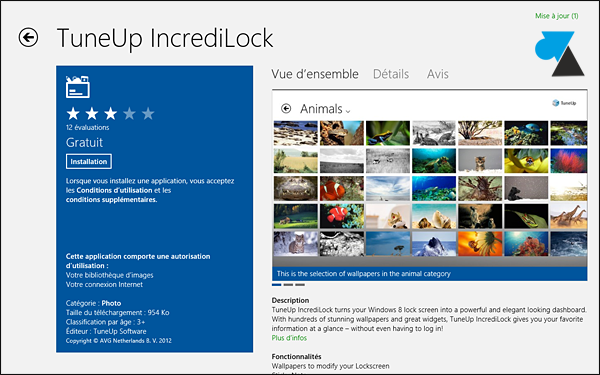Screen dimensions: 600x375
Task: Click the Taille du téléchargement : 954 Ko line
Action: (117, 313)
